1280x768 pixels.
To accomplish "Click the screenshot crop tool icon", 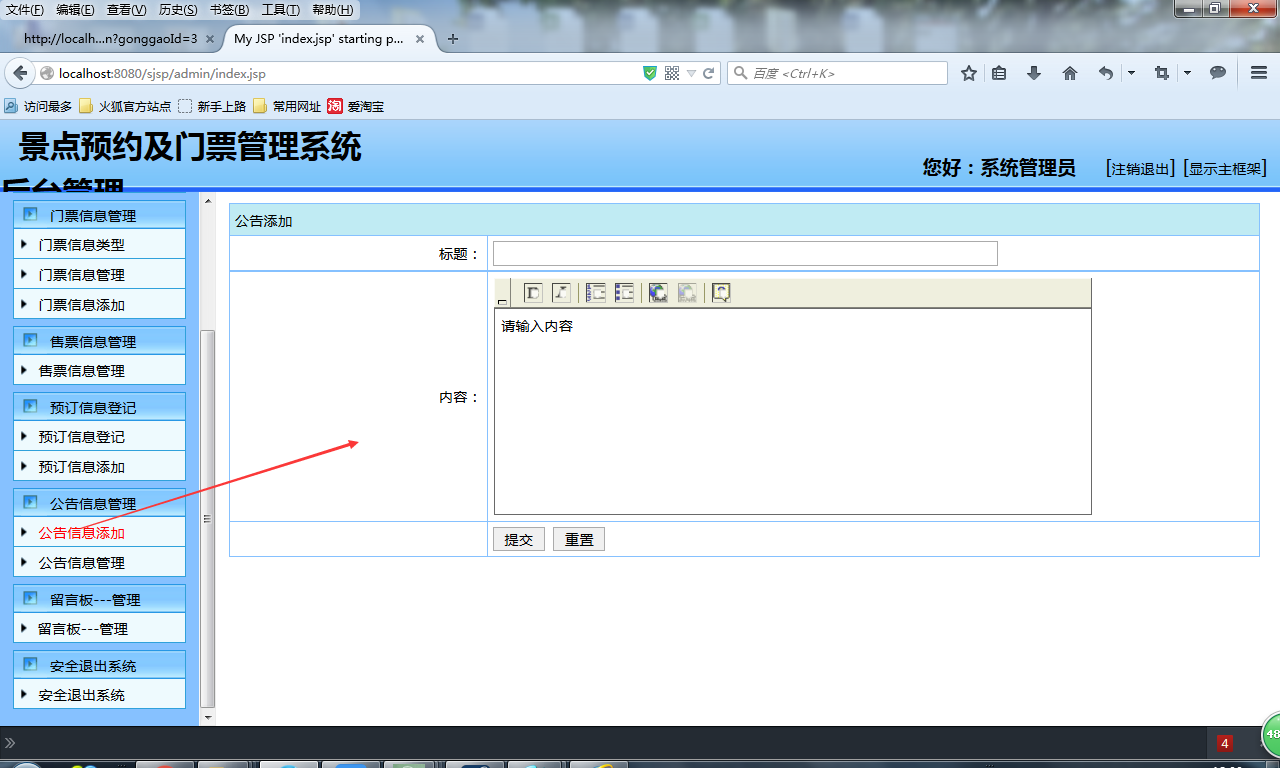I will tap(1161, 73).
